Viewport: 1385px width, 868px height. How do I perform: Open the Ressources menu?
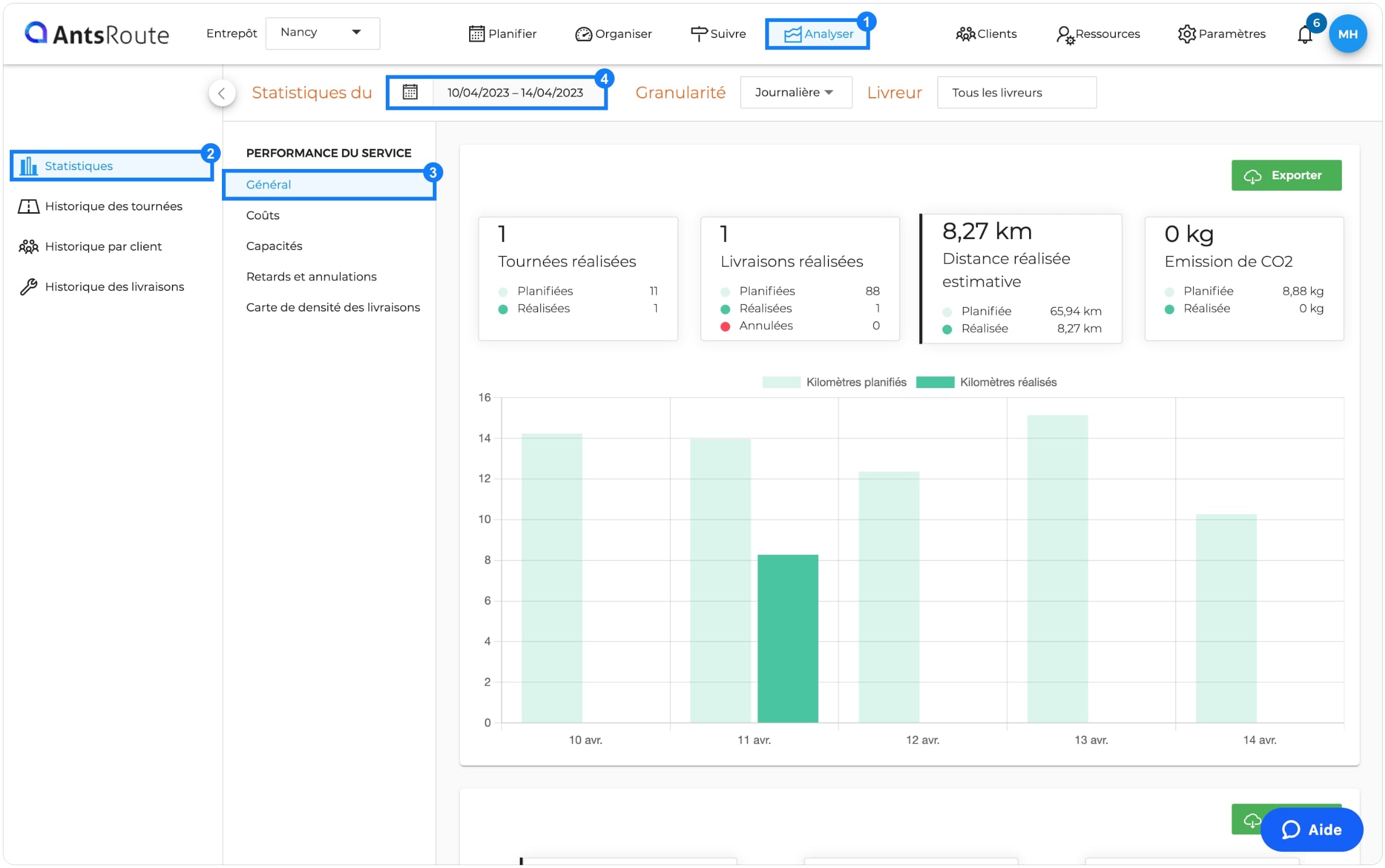pos(1098,34)
